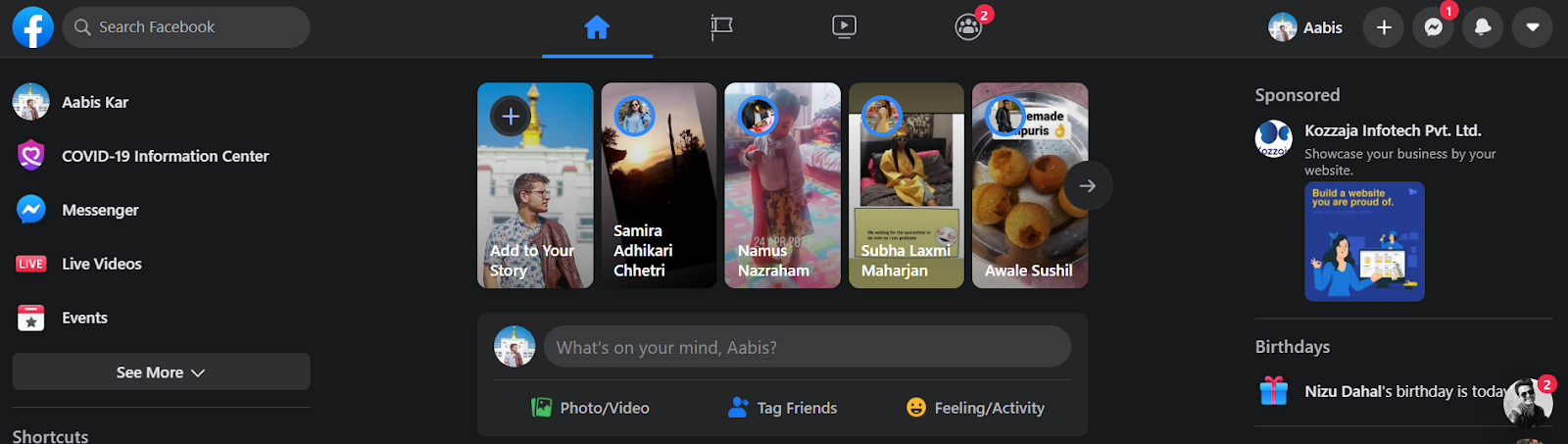Click the Create plus button
1568x444 pixels.
point(1384,27)
